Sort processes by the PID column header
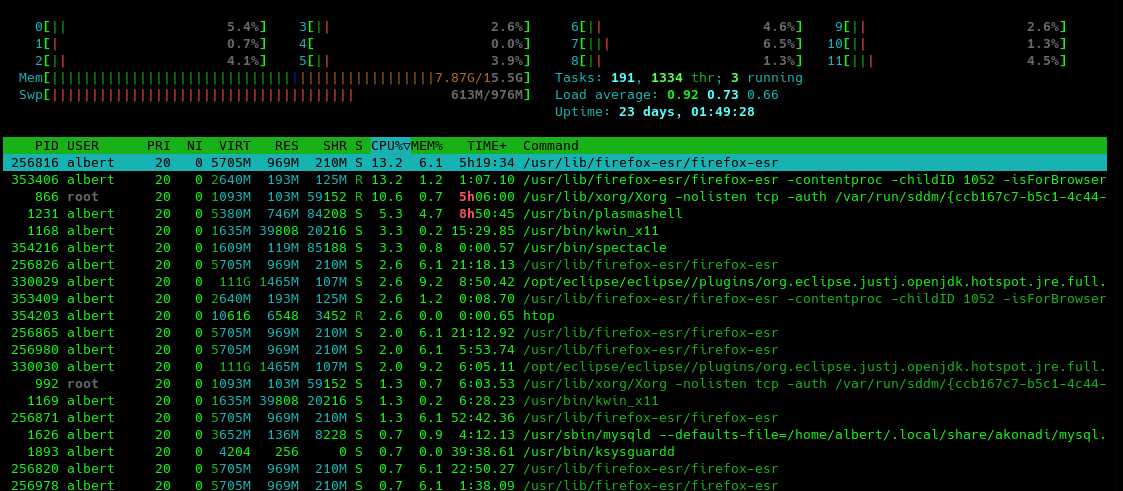 coord(46,146)
